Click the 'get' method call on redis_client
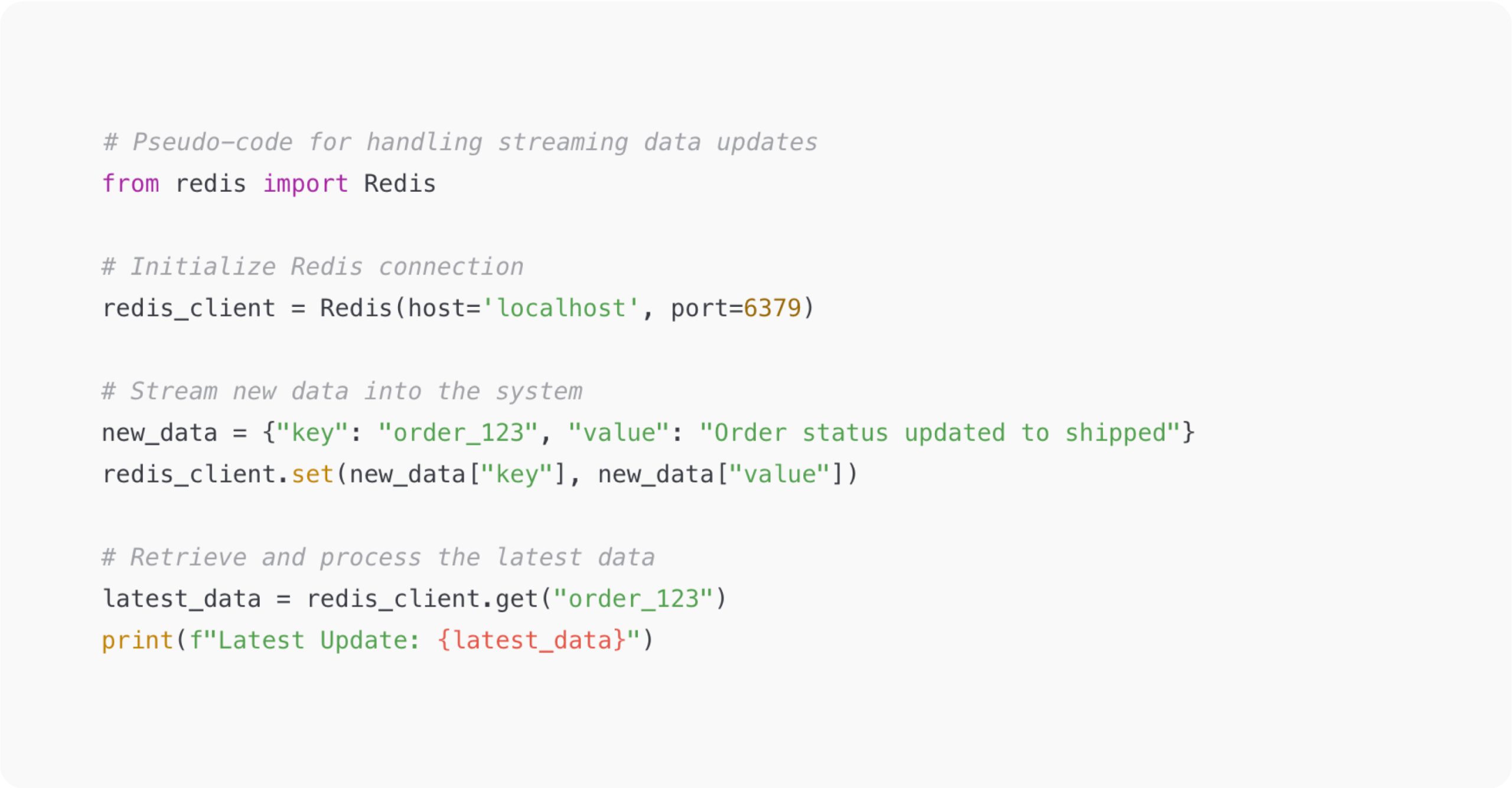1512x788 pixels. (x=516, y=599)
